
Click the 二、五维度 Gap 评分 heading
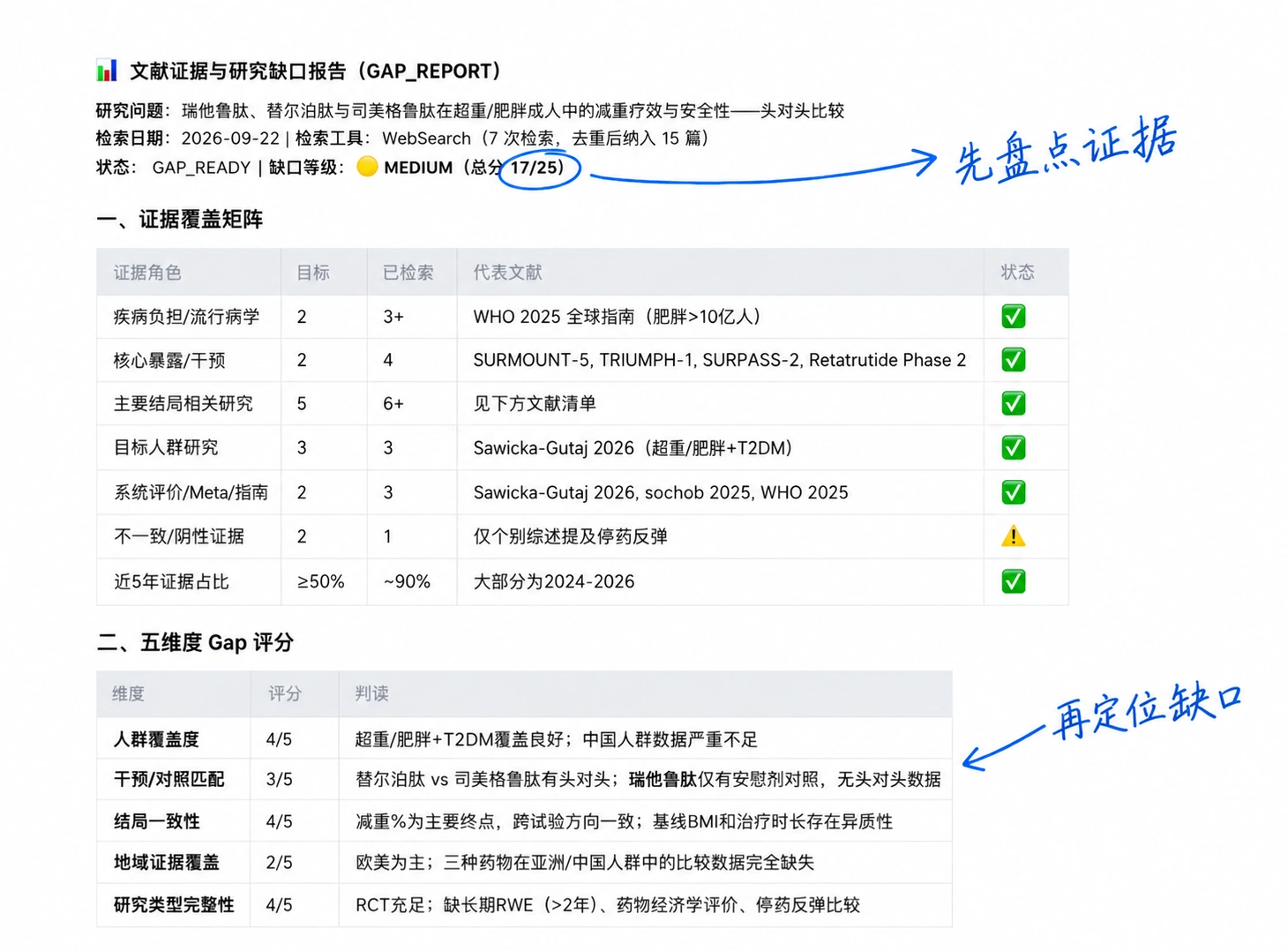pyautogui.click(x=195, y=642)
